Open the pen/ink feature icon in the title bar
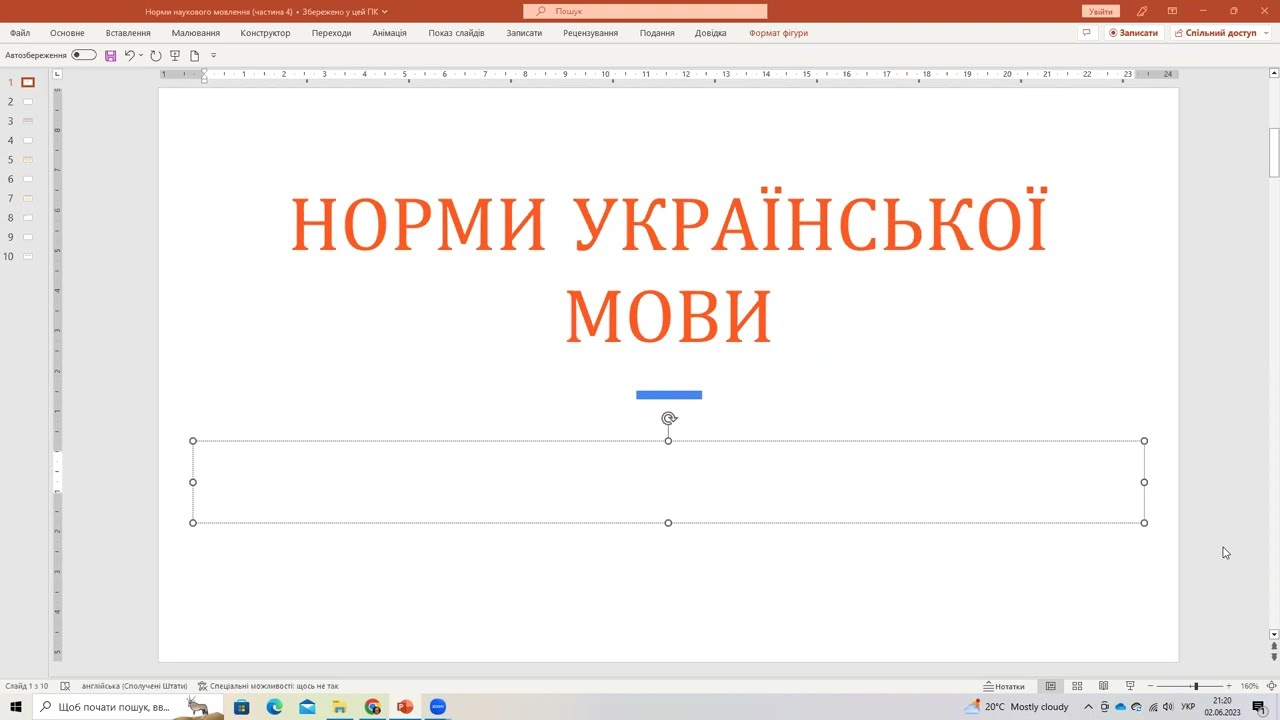 (1142, 11)
